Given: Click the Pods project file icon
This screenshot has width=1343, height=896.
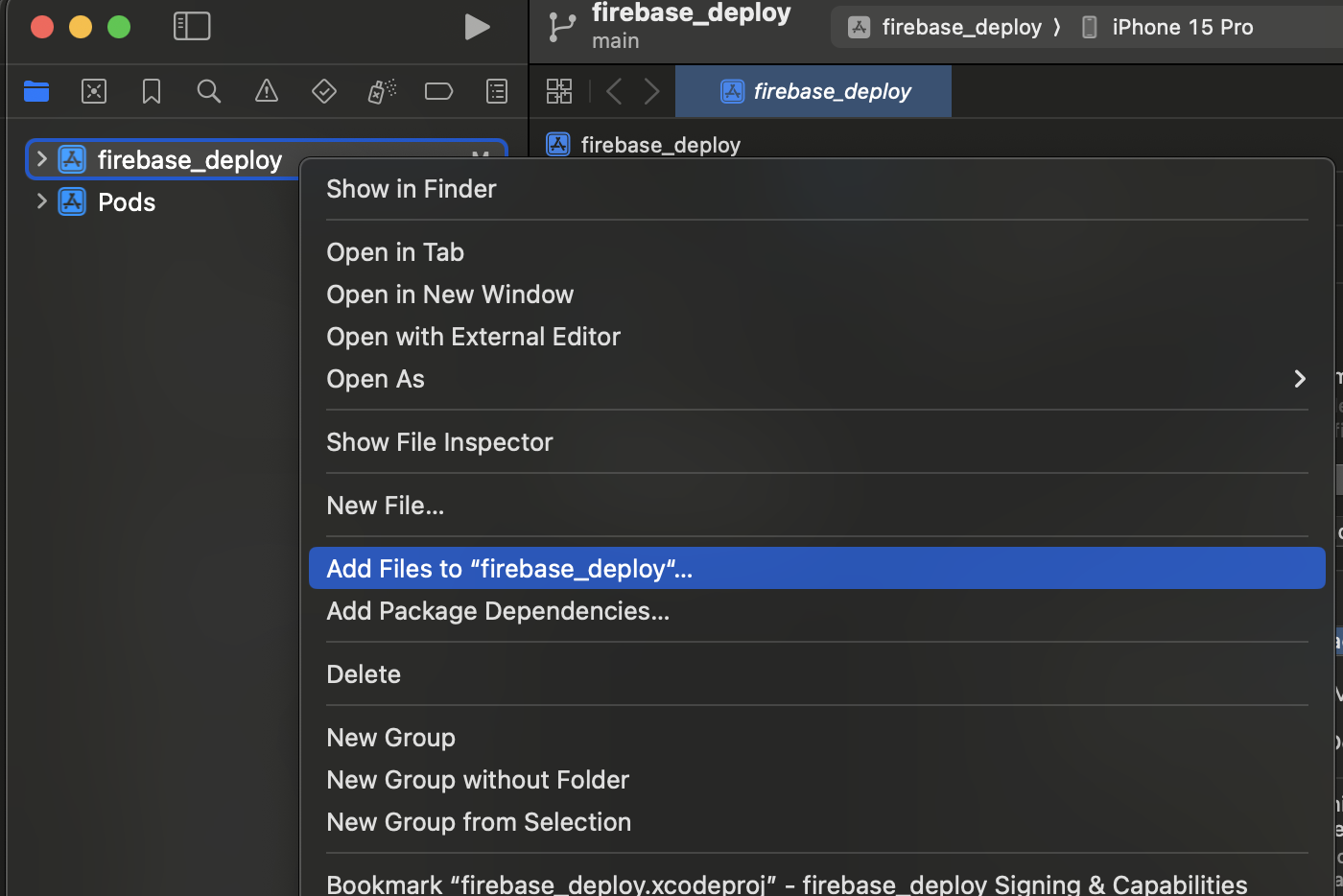Looking at the screenshot, I should (x=72, y=201).
